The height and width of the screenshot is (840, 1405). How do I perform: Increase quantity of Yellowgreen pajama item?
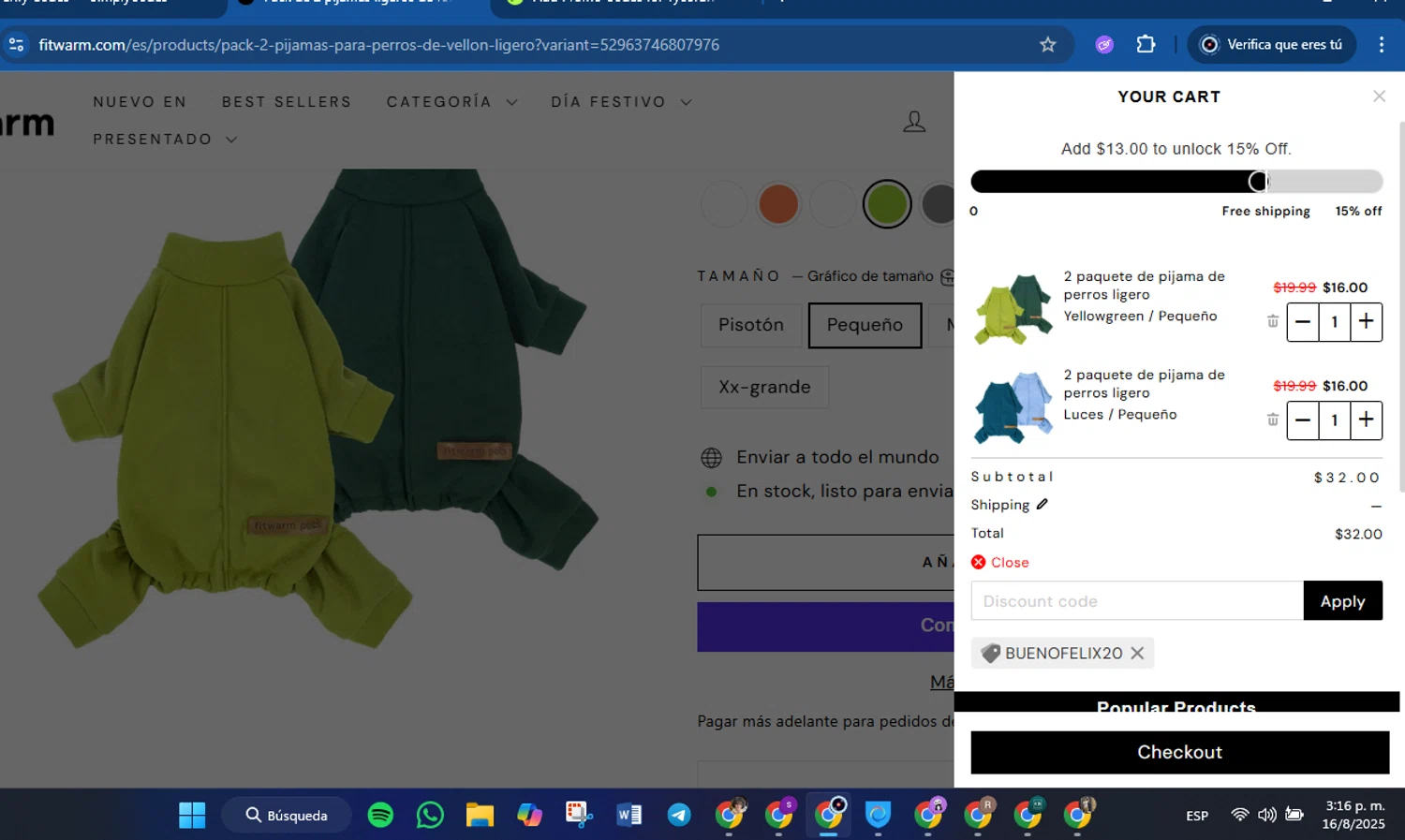click(x=1367, y=321)
